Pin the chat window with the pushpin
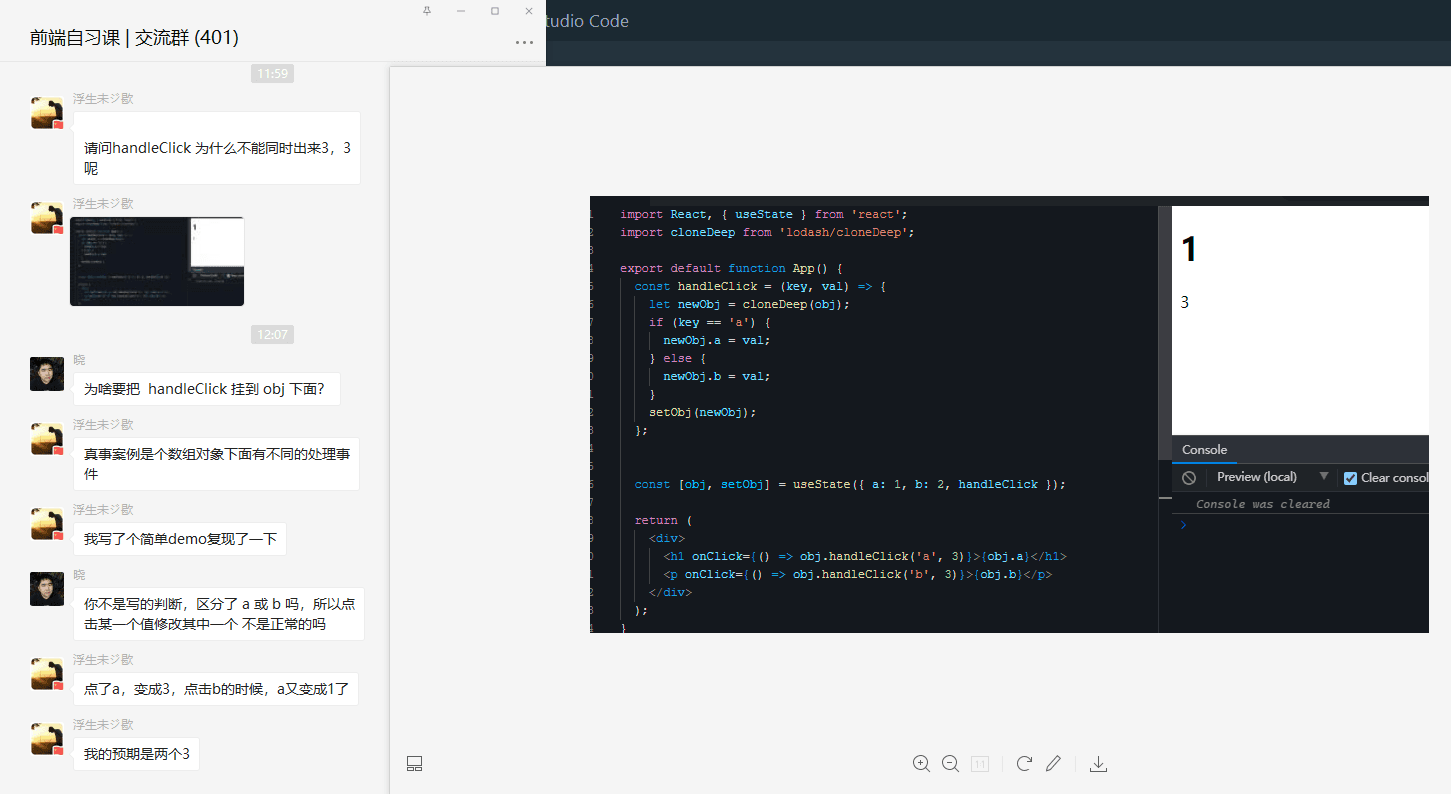Screen dimensions: 1451x794 click(x=427, y=11)
